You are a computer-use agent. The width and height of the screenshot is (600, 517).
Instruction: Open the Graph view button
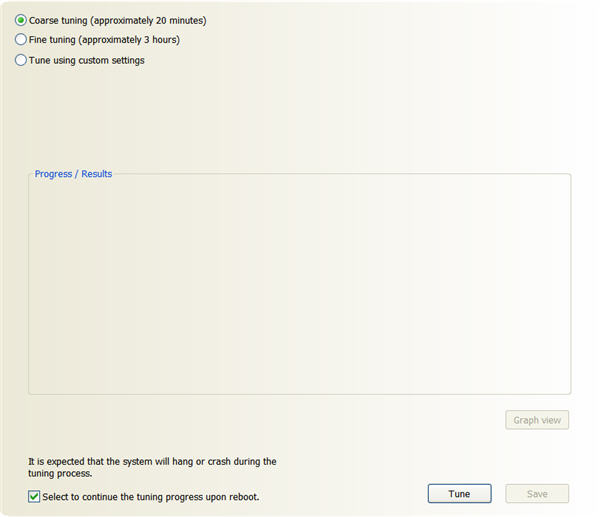point(537,420)
